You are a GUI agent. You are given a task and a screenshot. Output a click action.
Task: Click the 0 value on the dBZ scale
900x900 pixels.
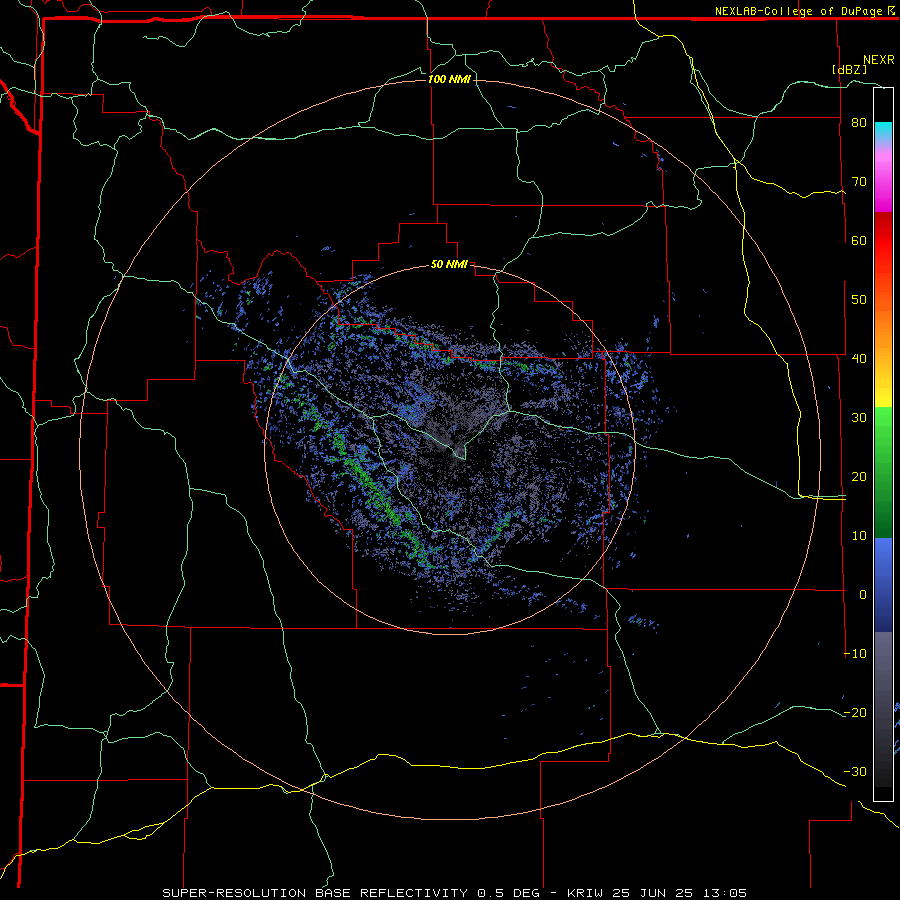click(863, 595)
